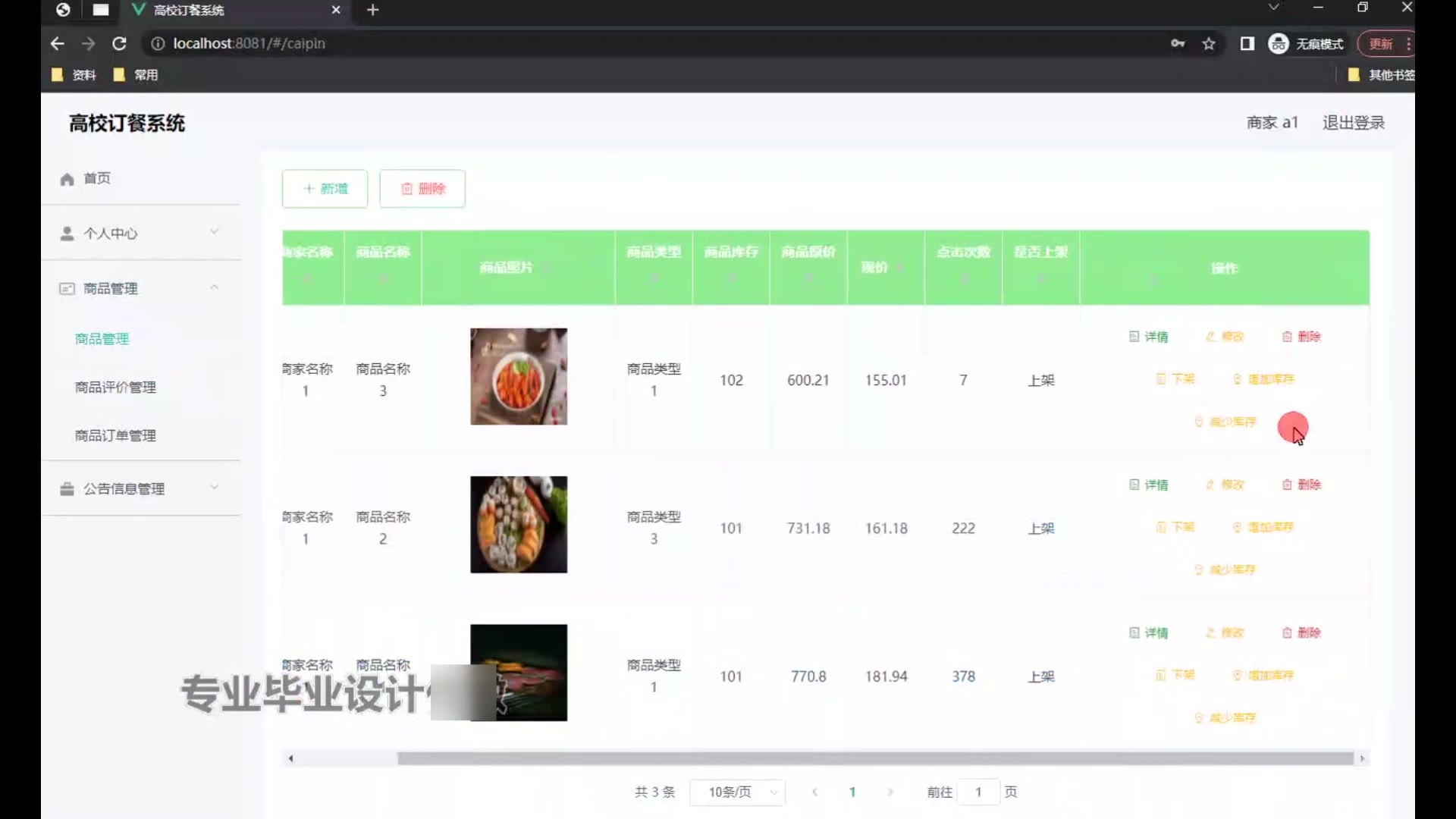The width and height of the screenshot is (1456, 819).
Task: Open 详情 icon in row with price 770.8
Action: (x=1134, y=632)
